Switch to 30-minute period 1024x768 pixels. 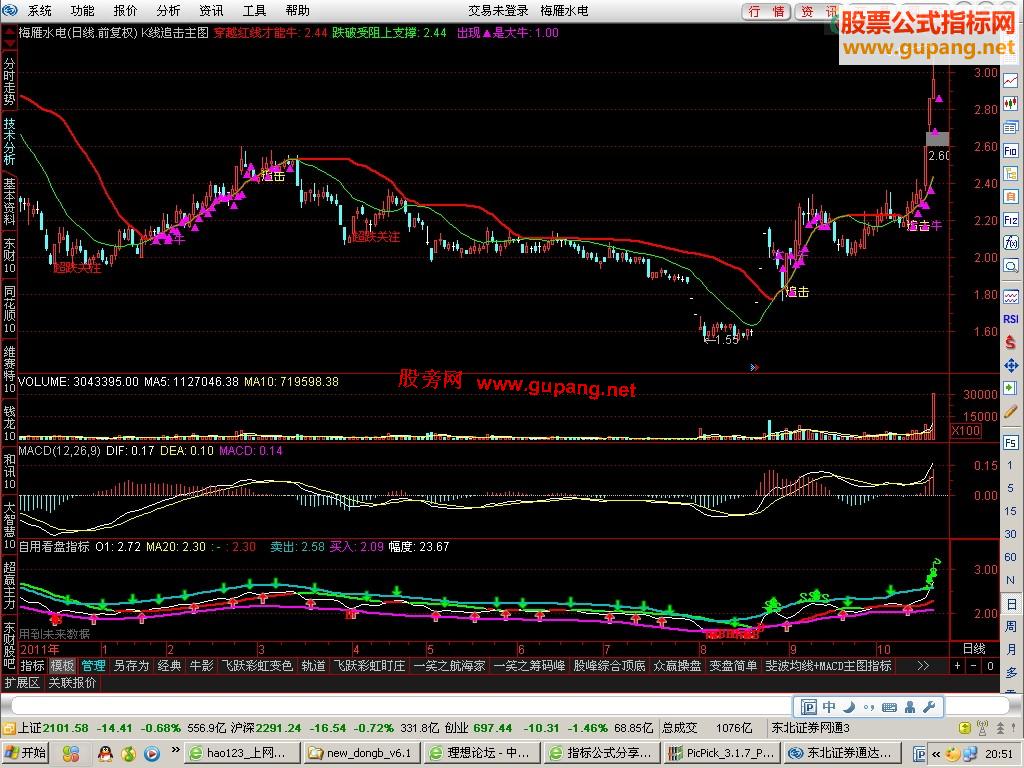pos(1010,534)
